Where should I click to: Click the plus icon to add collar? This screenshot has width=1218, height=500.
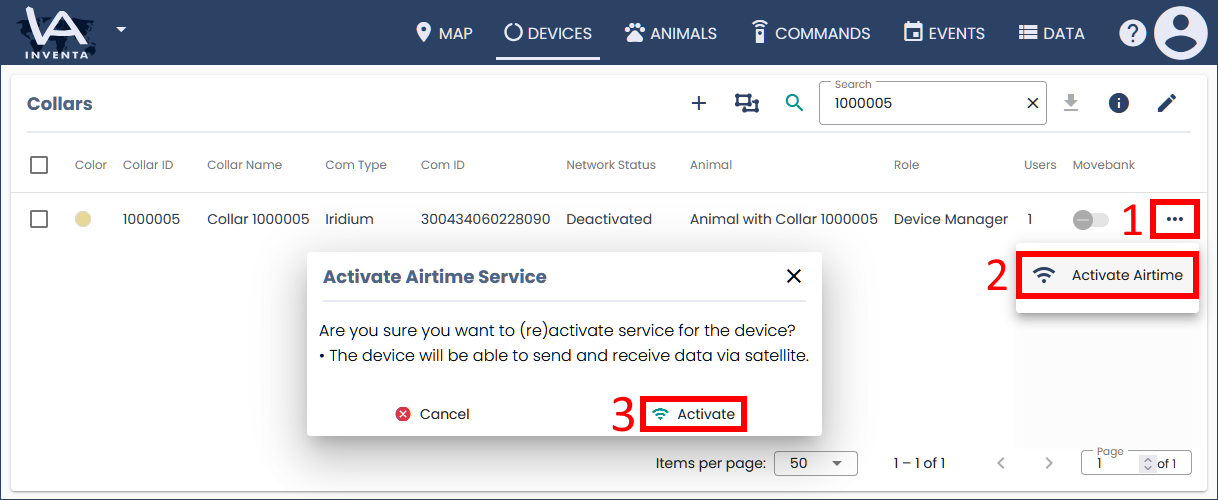point(699,103)
